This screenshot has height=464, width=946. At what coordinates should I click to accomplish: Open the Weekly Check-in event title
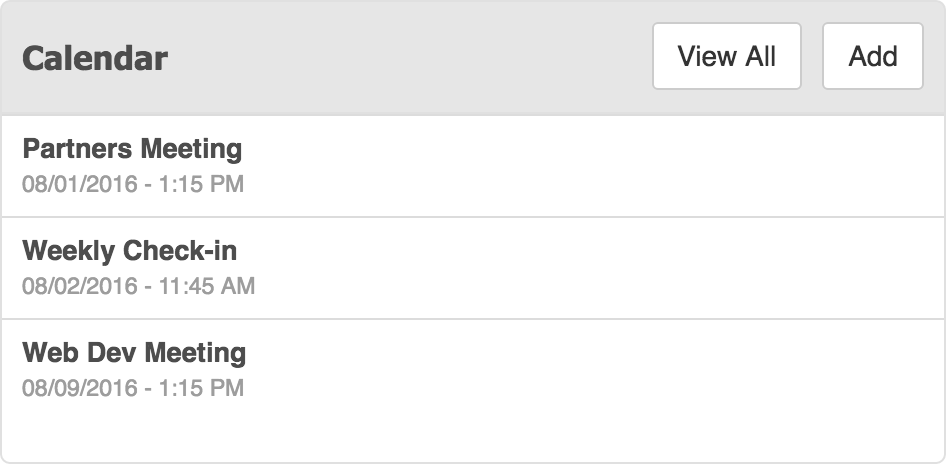coord(129,251)
